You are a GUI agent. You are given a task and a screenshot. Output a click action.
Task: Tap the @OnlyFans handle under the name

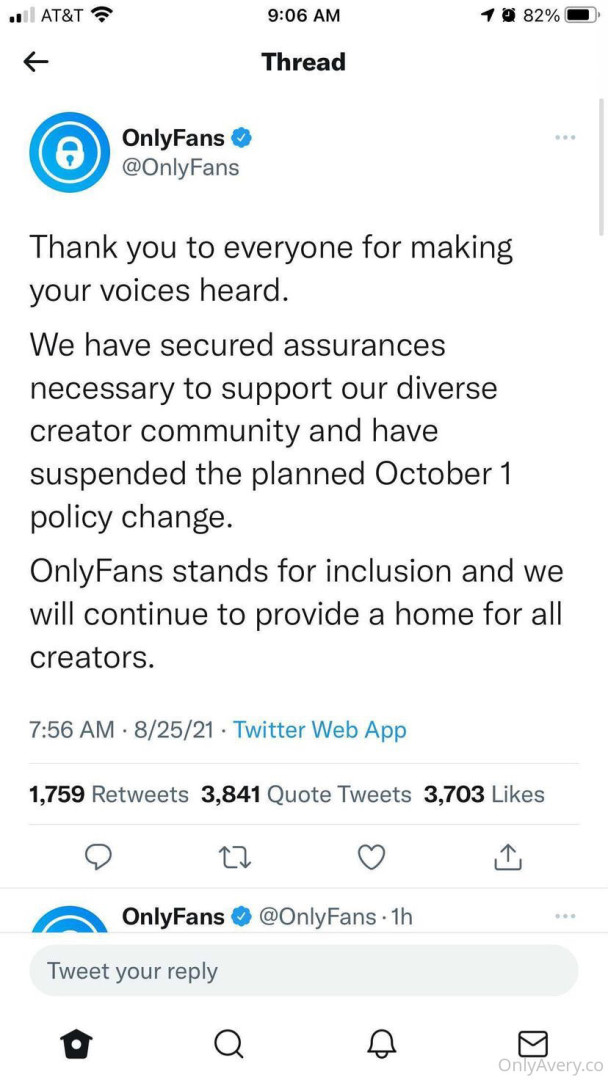(x=180, y=167)
